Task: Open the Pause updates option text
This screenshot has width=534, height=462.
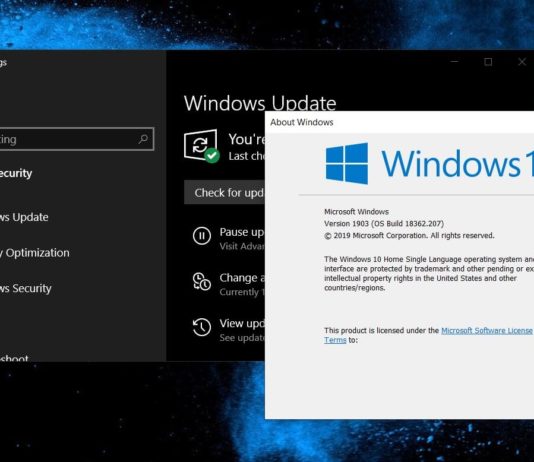Action: pyautogui.click(x=242, y=232)
